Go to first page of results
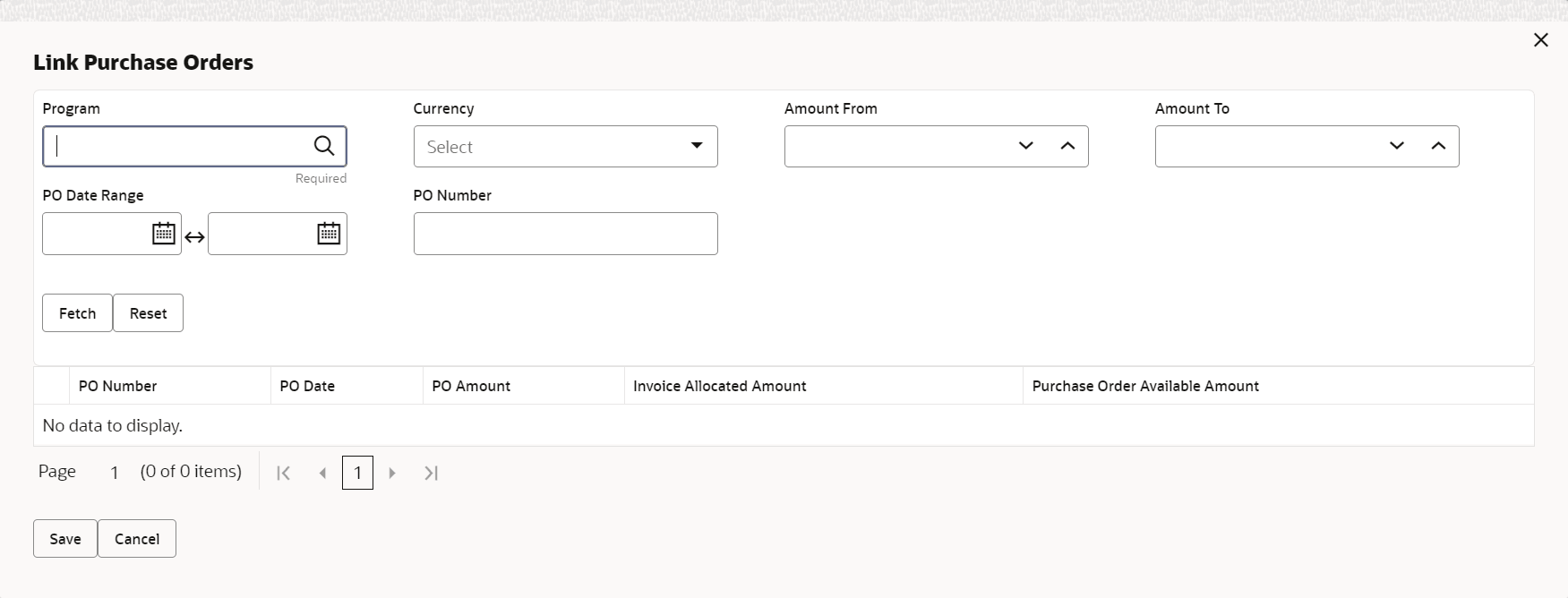Screen dimensions: 1568x598 283,473
